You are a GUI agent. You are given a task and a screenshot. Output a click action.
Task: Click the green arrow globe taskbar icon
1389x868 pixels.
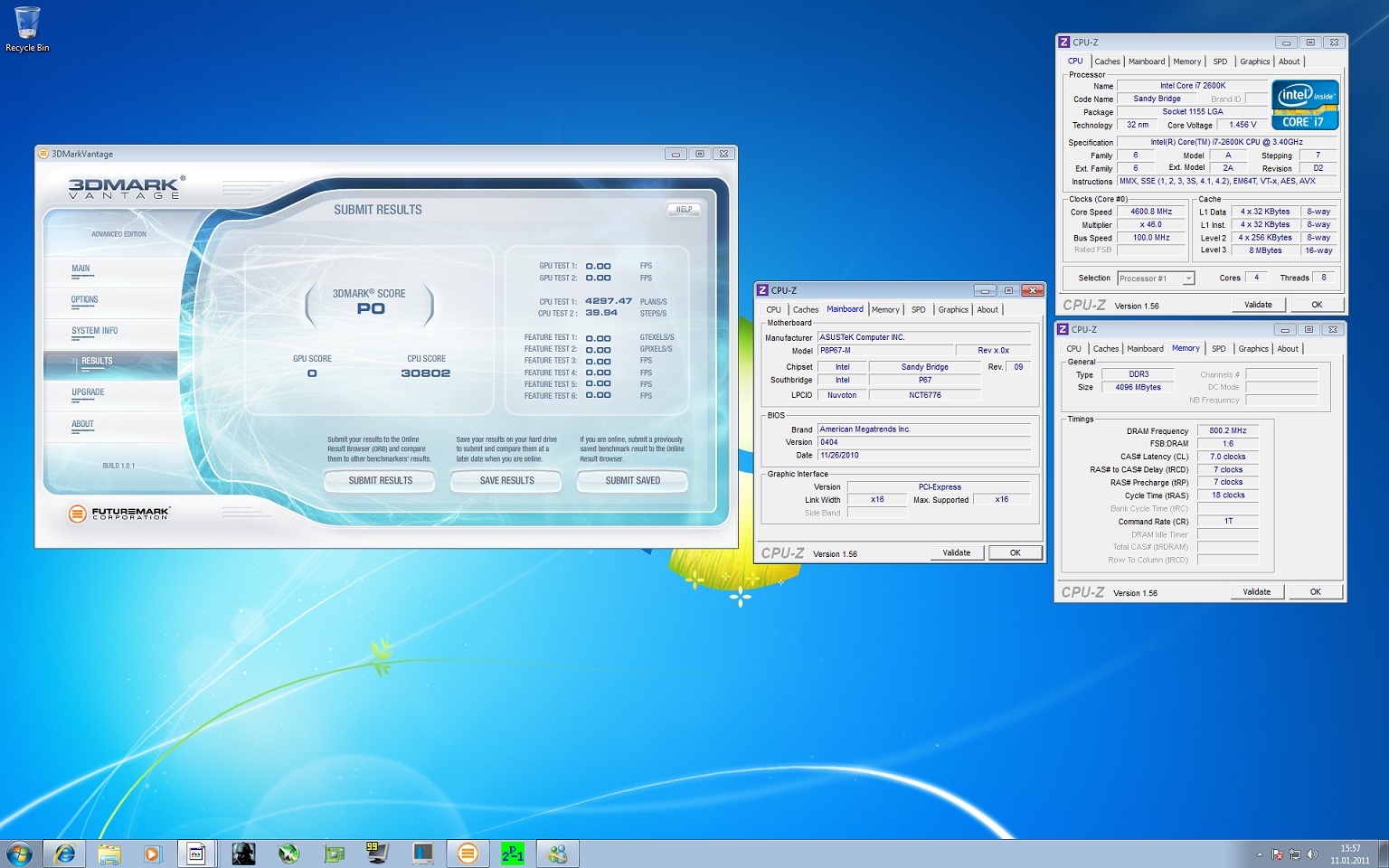(x=288, y=854)
